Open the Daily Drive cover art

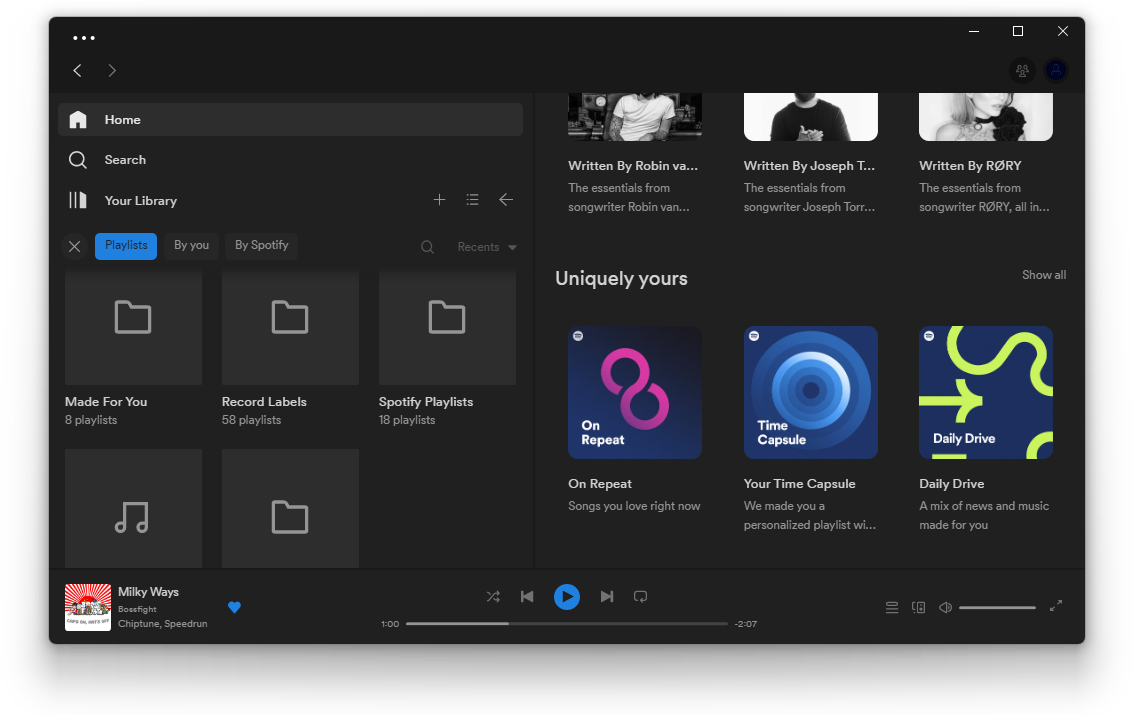pyautogui.click(x=986, y=393)
